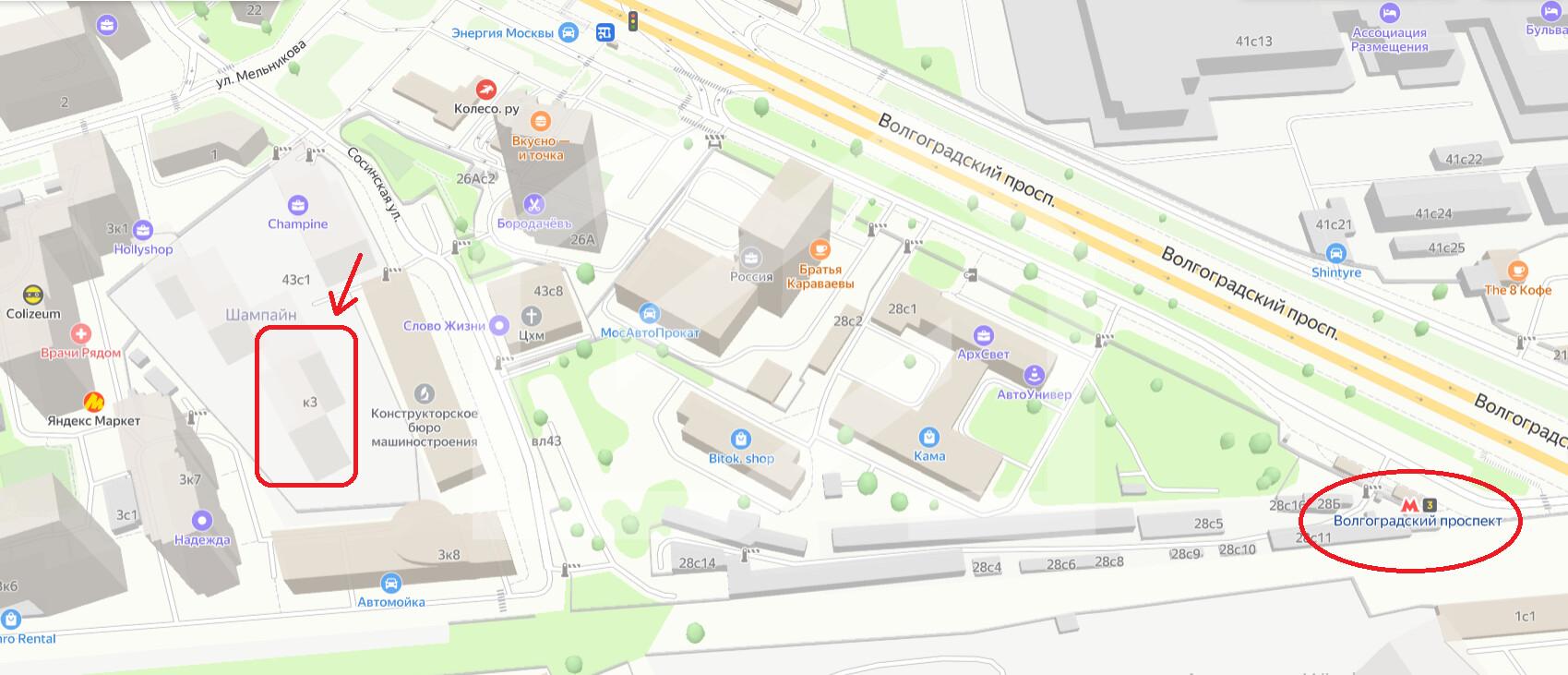Open the Яндекс Маркет pickup point icon
1568x675 pixels.
pyautogui.click(x=94, y=402)
